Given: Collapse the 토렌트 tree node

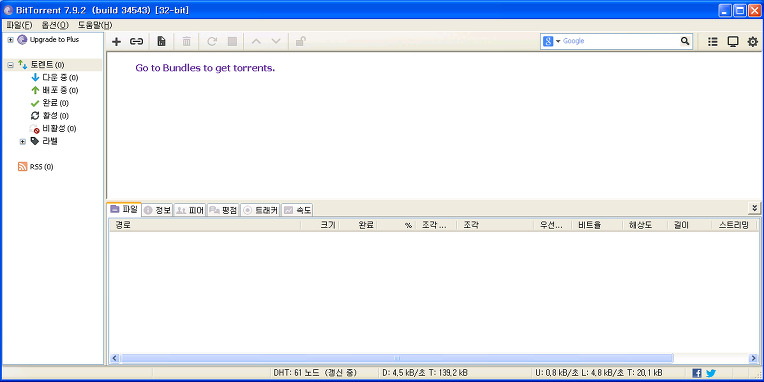Looking at the screenshot, I should 10,65.
